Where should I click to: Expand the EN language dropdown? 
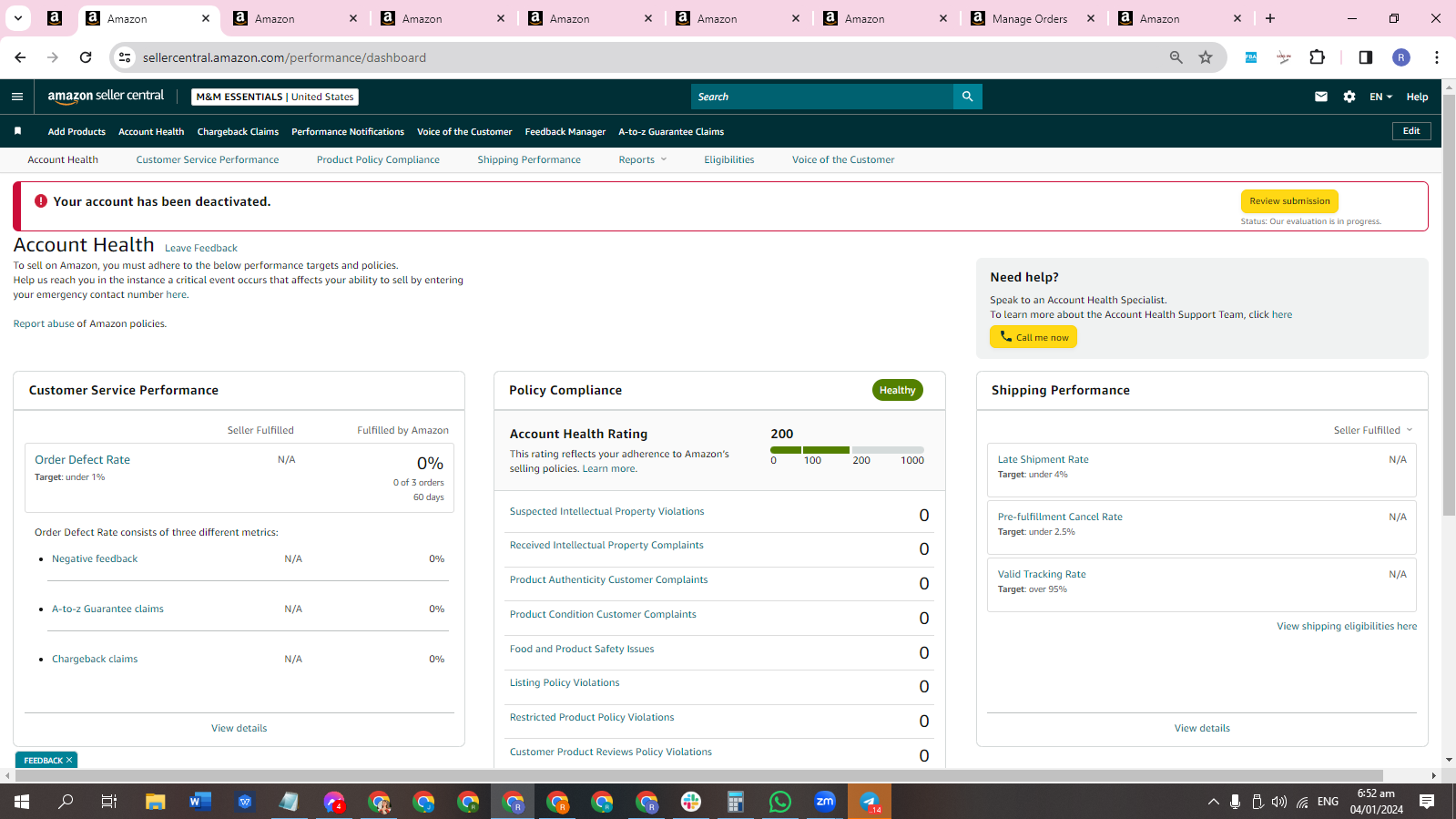point(1380,97)
